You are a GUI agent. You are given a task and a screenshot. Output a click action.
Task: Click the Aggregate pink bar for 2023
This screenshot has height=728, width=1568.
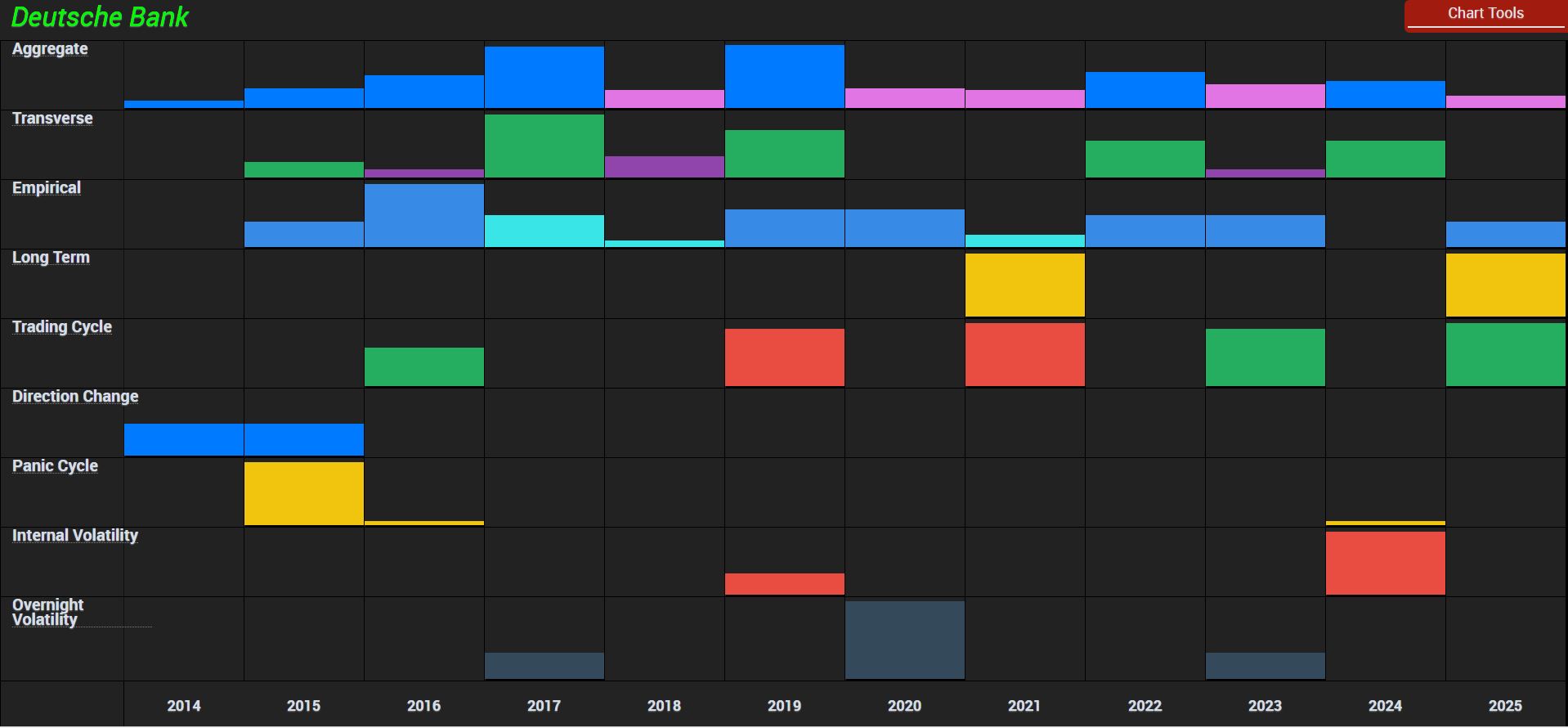(1266, 96)
